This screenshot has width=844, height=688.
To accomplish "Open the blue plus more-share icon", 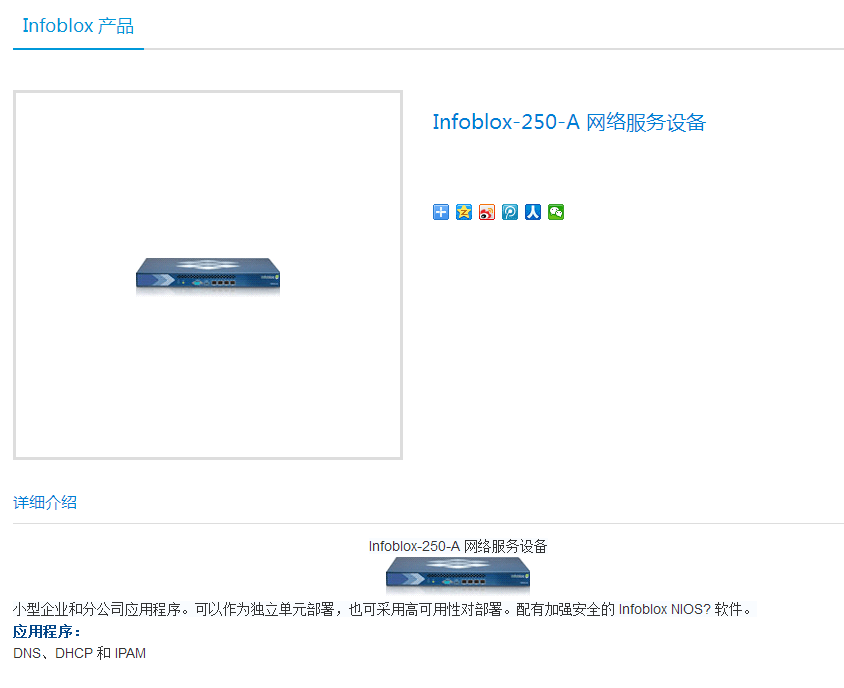I will [x=441, y=212].
